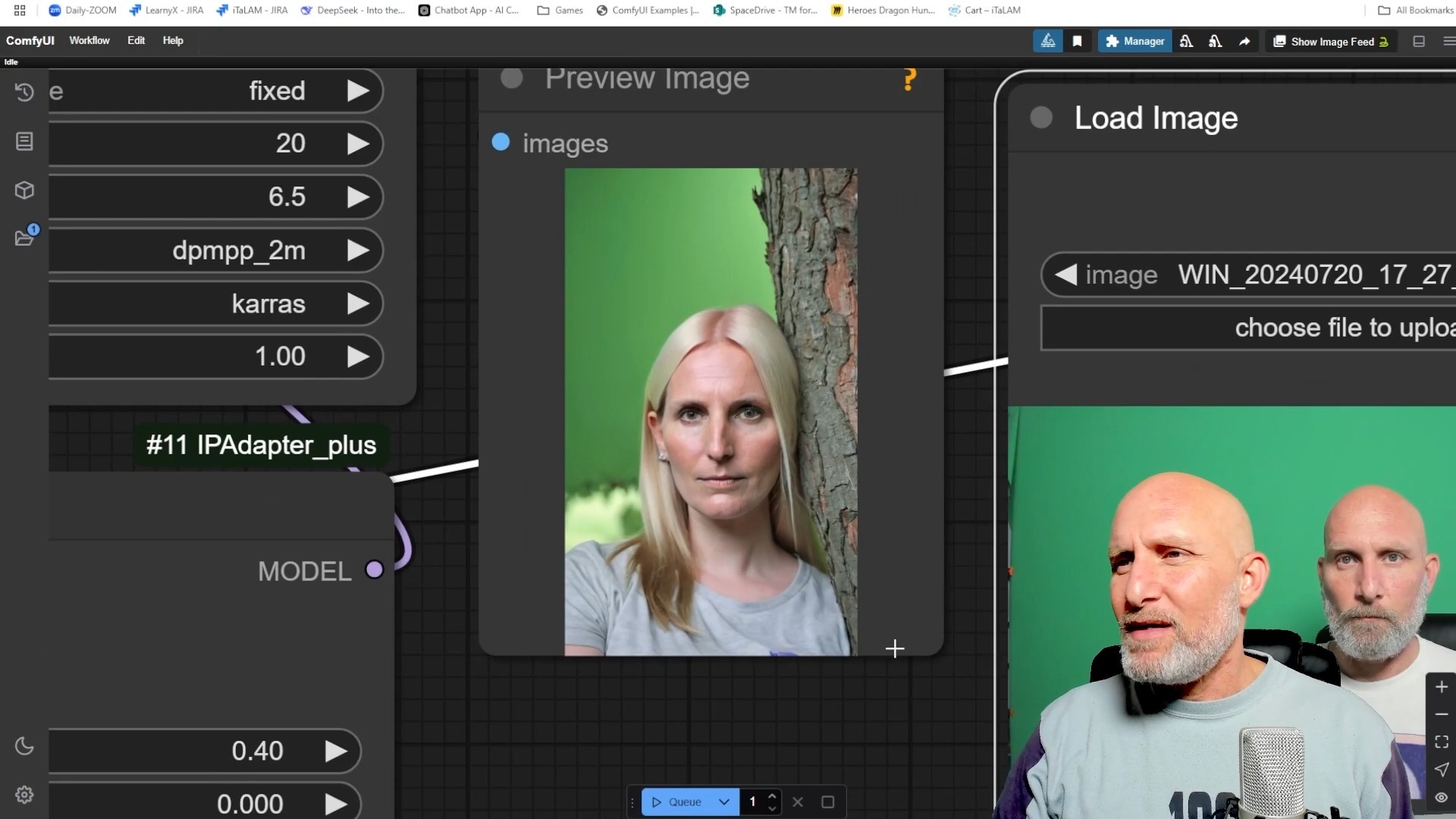Click the Manager button

point(1134,42)
